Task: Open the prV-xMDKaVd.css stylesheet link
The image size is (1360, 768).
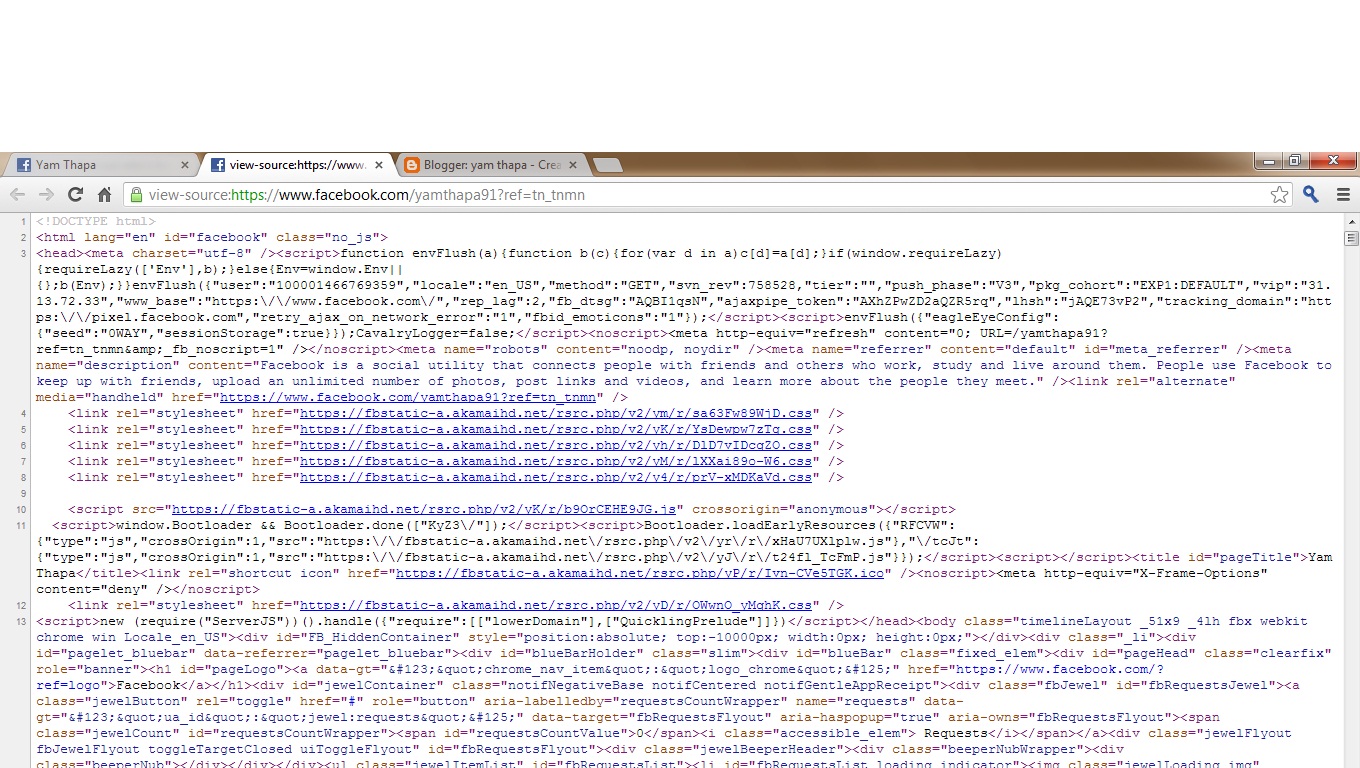Action: tap(556, 477)
